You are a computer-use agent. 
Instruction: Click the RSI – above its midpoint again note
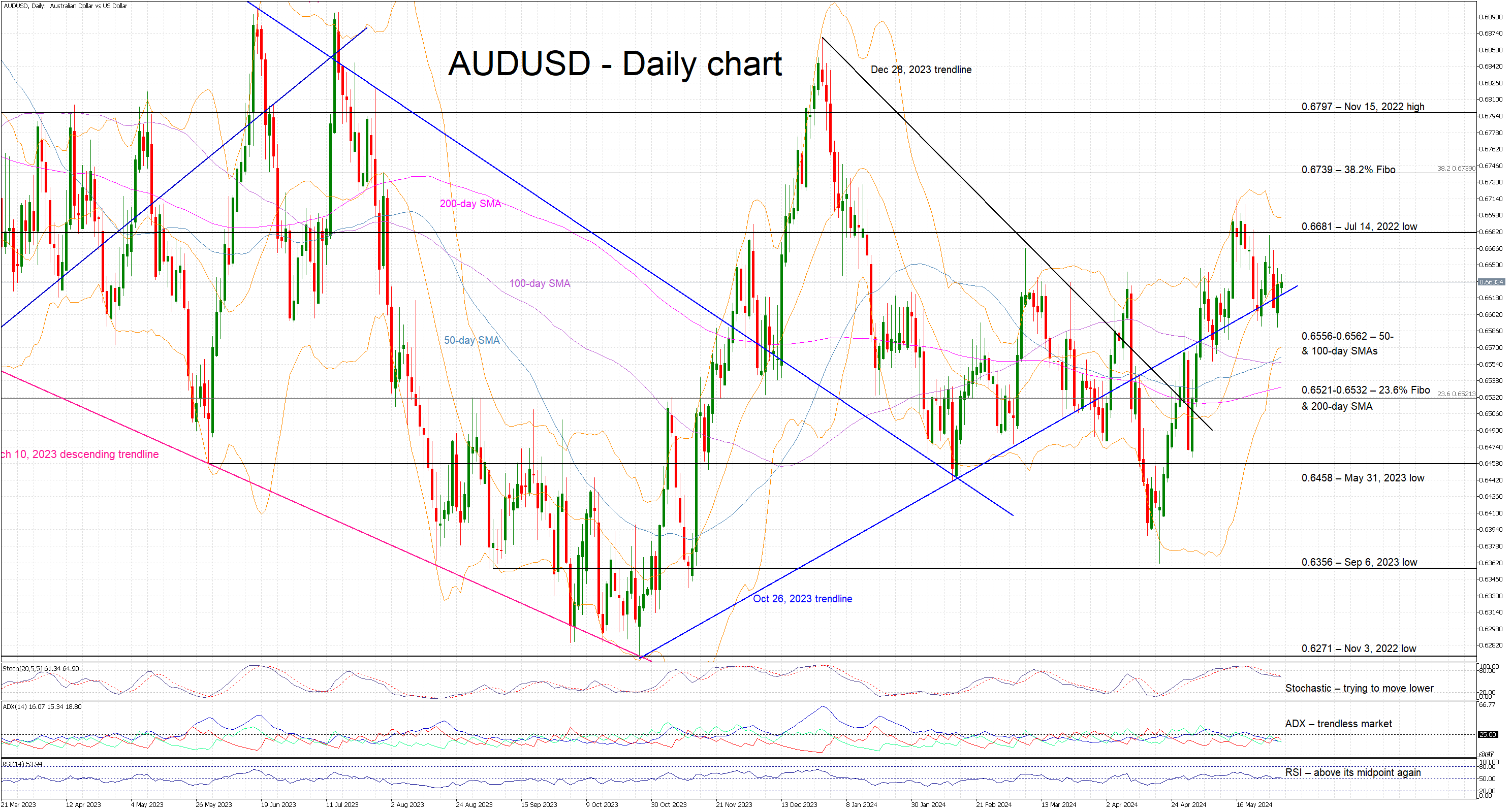coord(1352,772)
